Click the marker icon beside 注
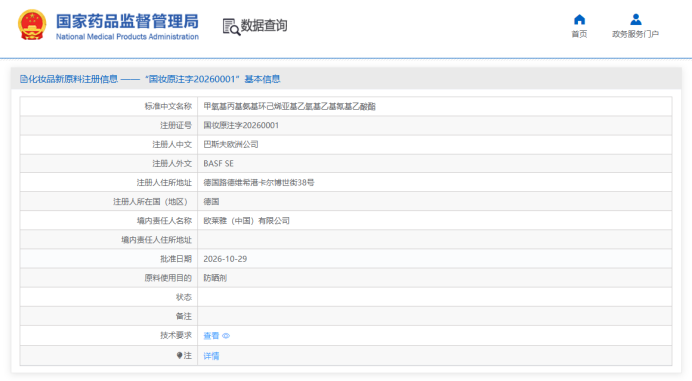Image resolution: width=692 pixels, height=381 pixels. 179,355
